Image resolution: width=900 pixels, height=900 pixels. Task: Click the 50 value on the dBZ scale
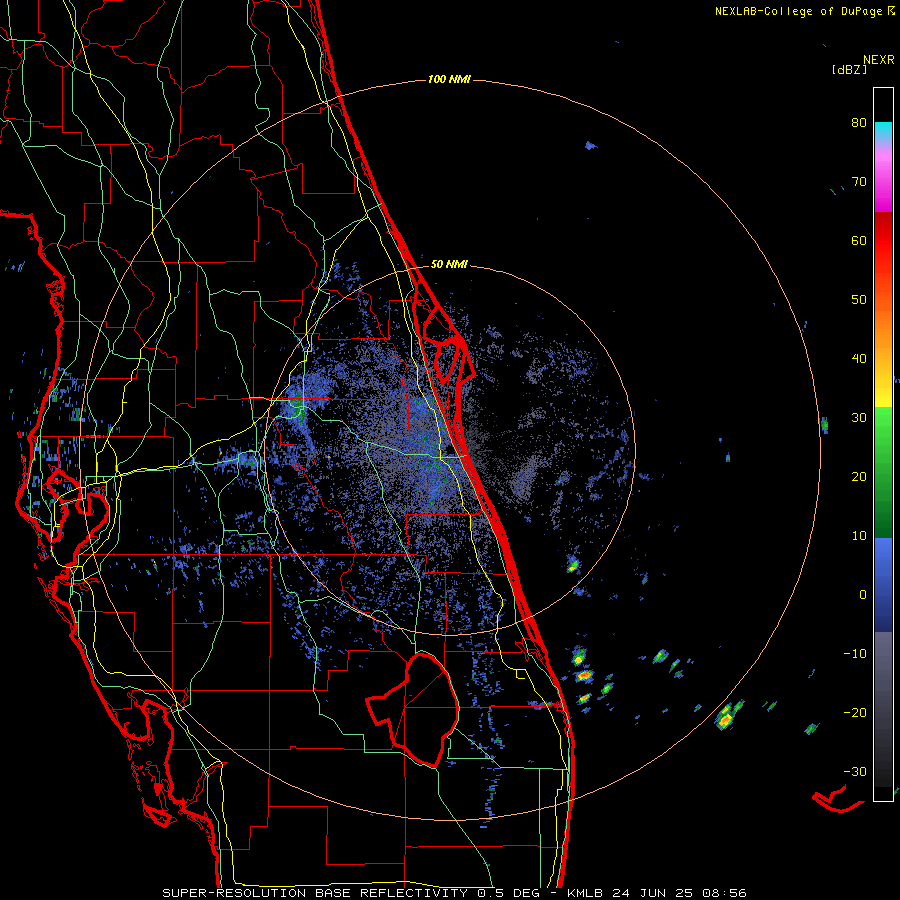[859, 300]
